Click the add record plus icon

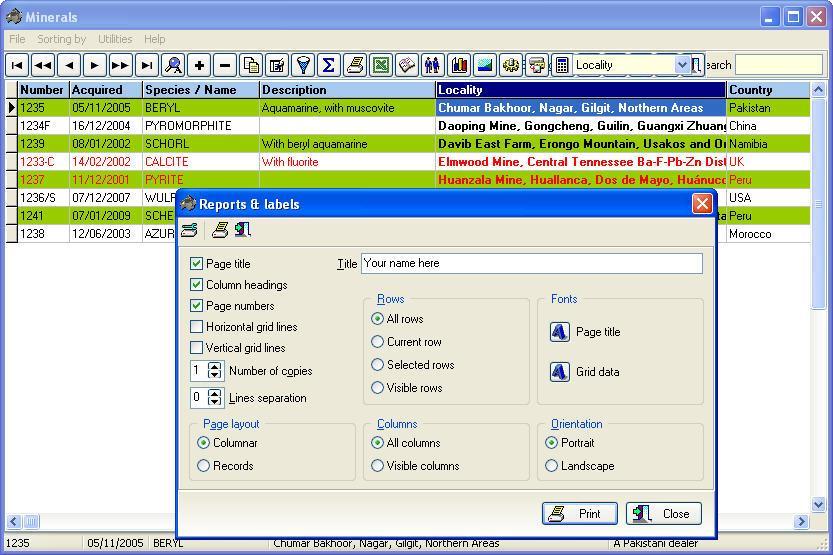[199, 65]
